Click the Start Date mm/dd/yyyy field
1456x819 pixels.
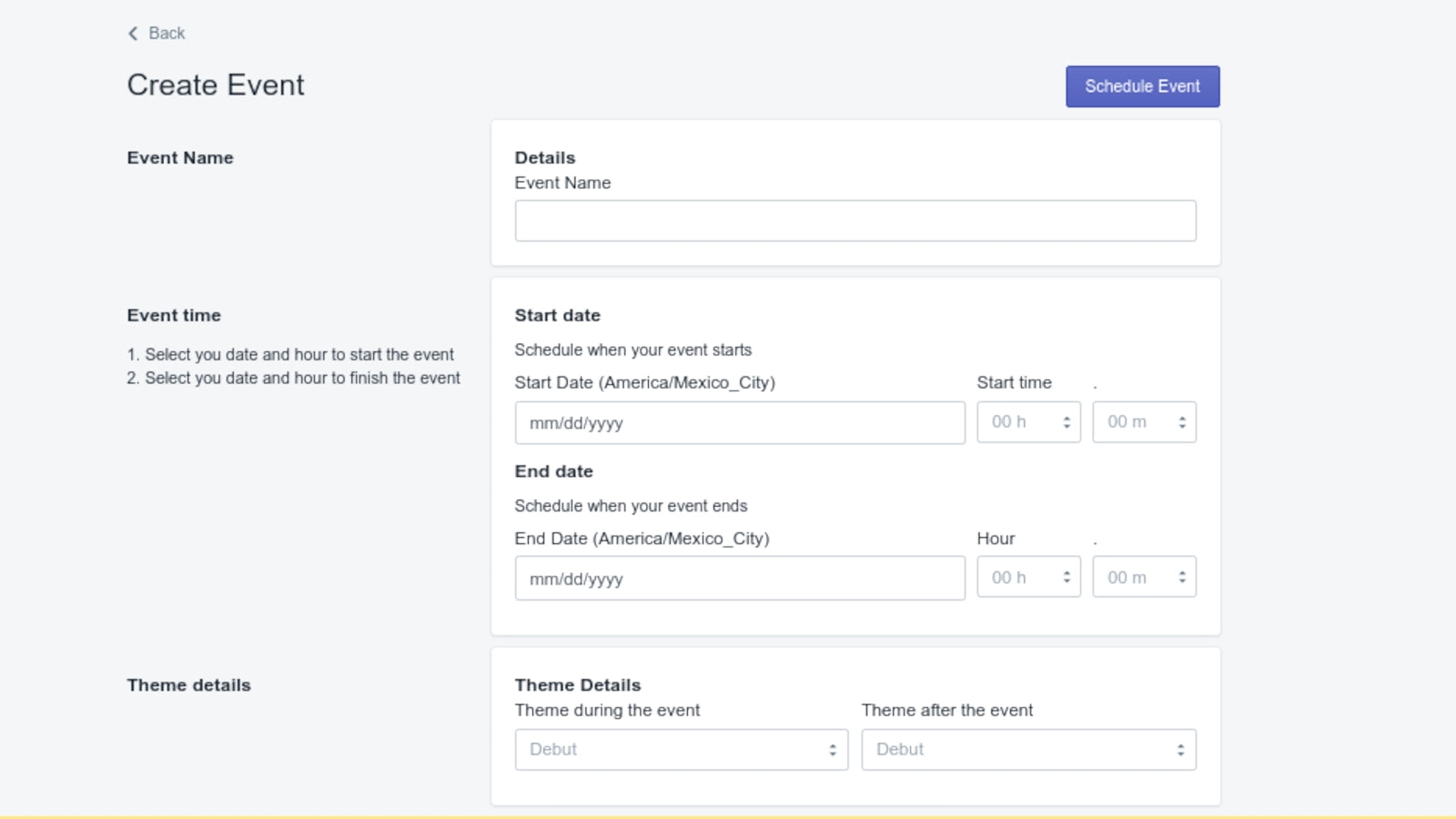pos(739,421)
